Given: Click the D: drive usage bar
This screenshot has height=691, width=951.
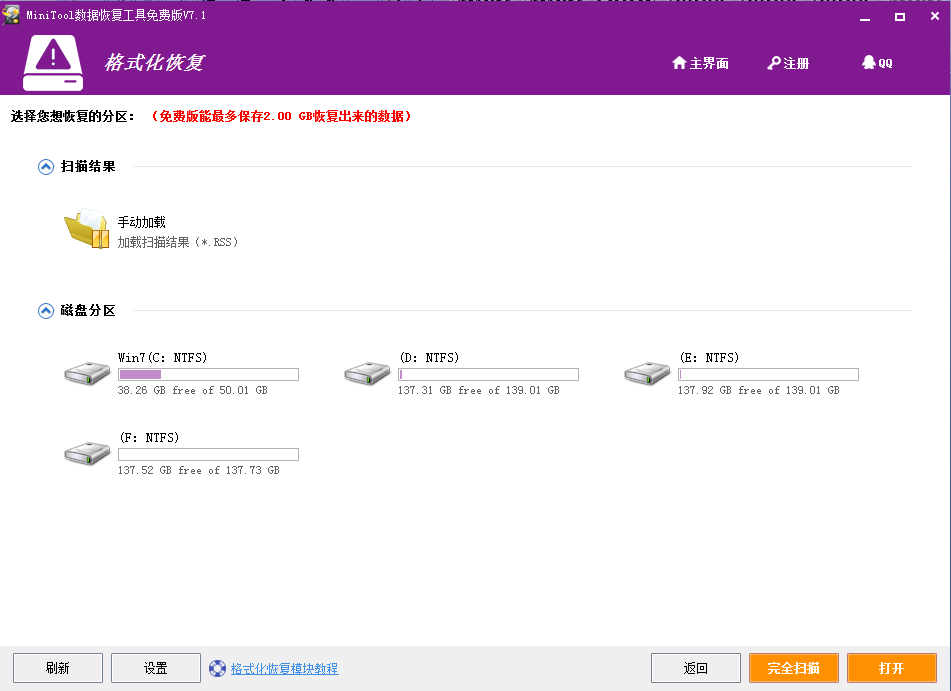Looking at the screenshot, I should (488, 374).
